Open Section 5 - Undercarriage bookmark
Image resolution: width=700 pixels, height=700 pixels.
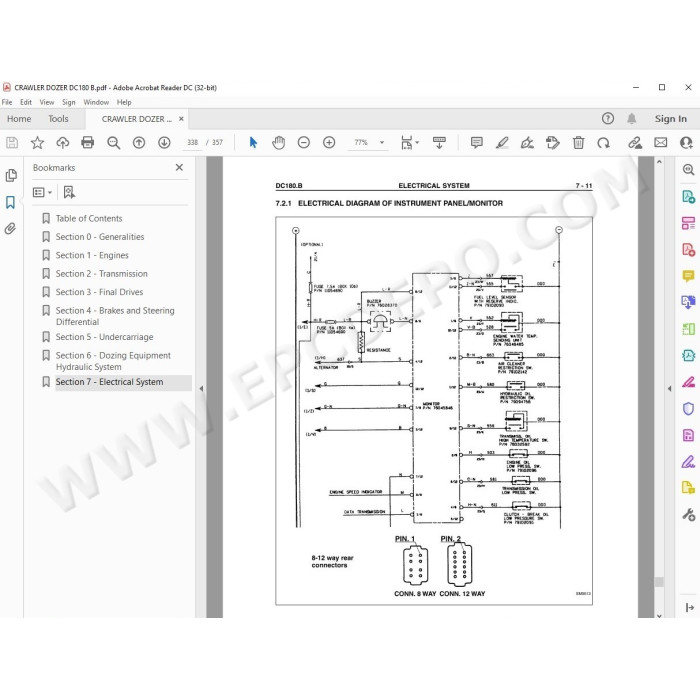[104, 337]
